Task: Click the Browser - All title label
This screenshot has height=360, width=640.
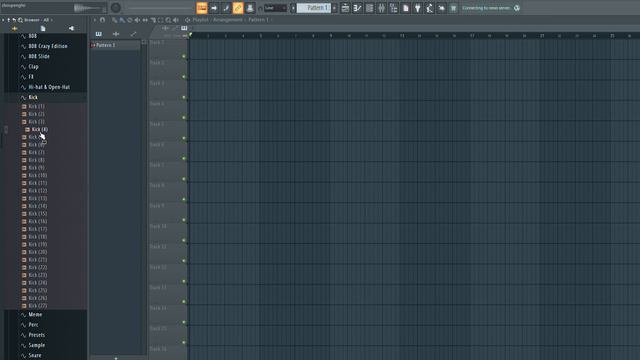Action: (37, 20)
